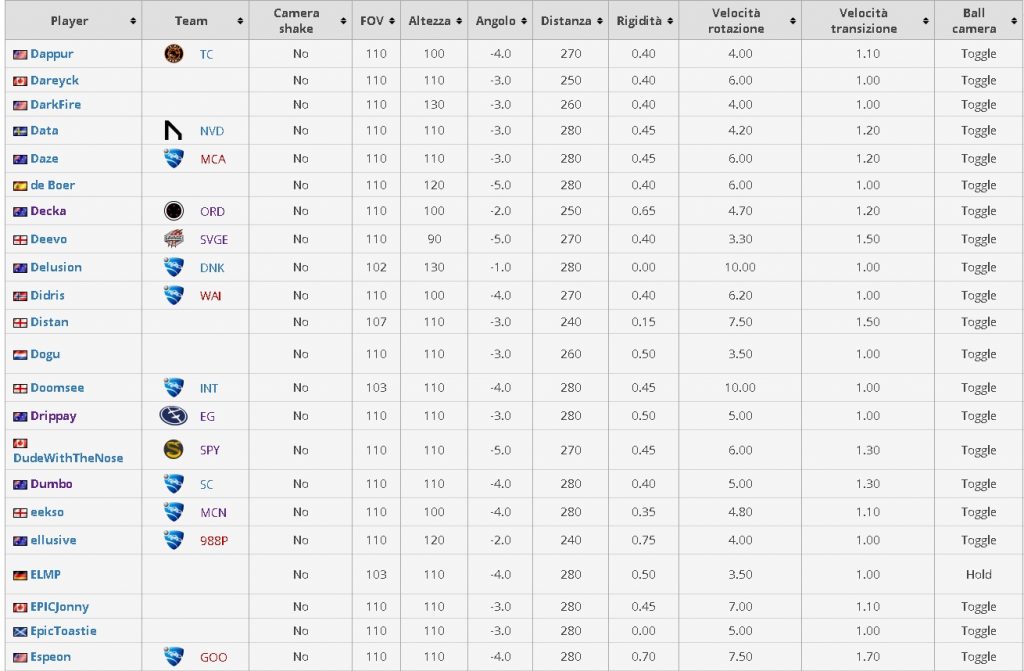Sort table by Player column arrows
Viewport: 1024px width, 671px height.
tap(133, 21)
